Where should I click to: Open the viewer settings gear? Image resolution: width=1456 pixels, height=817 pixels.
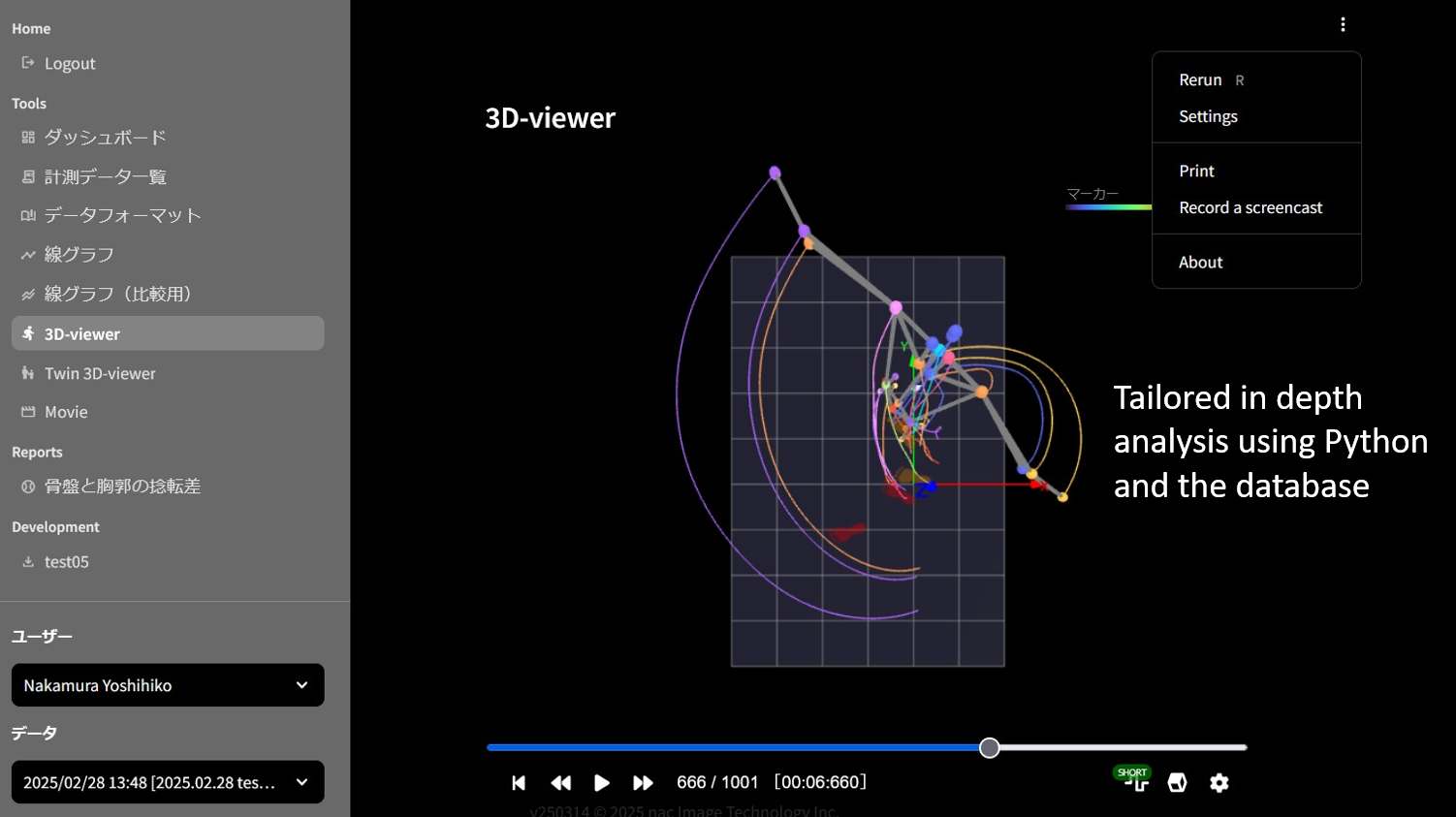pos(1219,783)
